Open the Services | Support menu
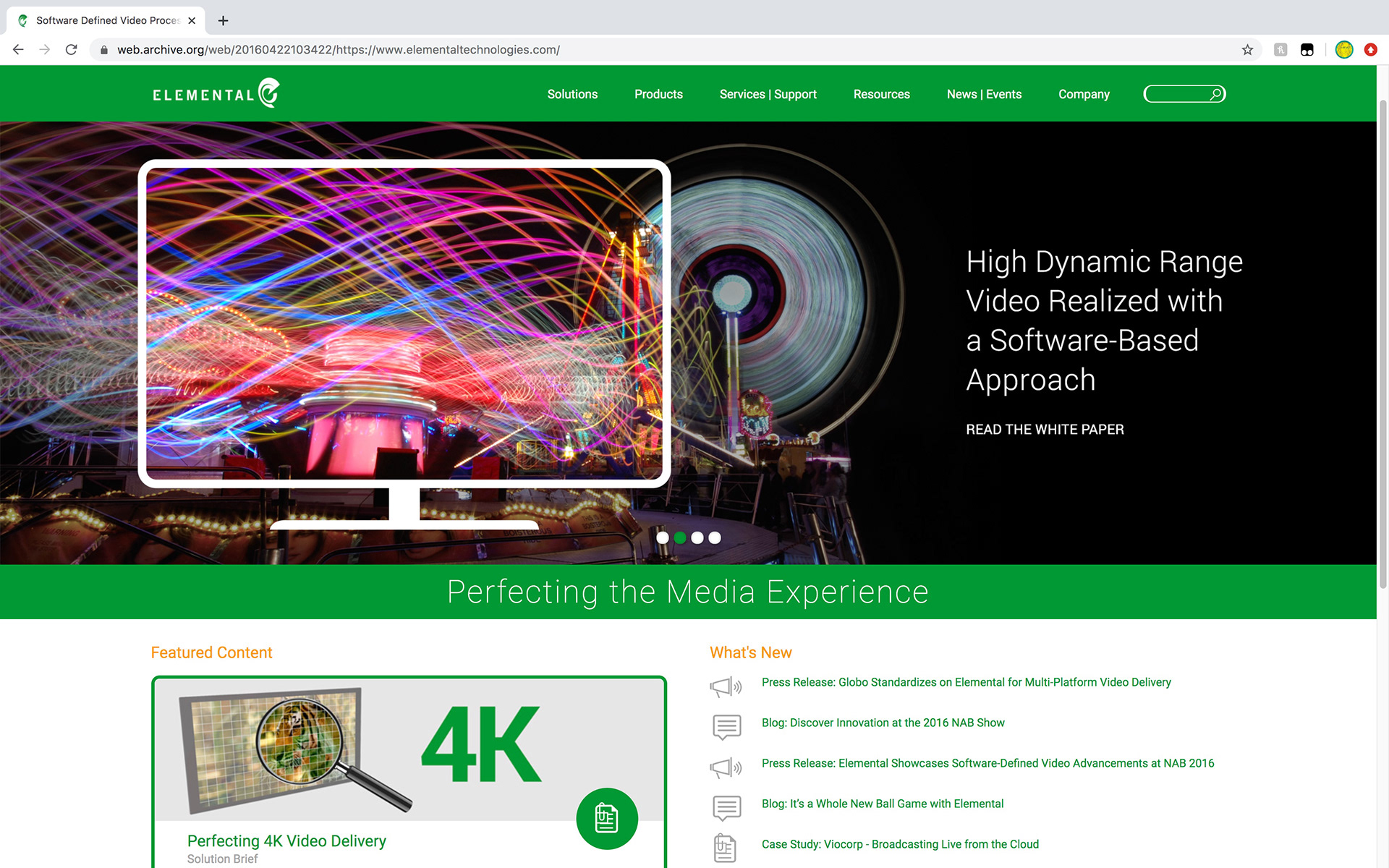1389x868 pixels. coord(768,94)
